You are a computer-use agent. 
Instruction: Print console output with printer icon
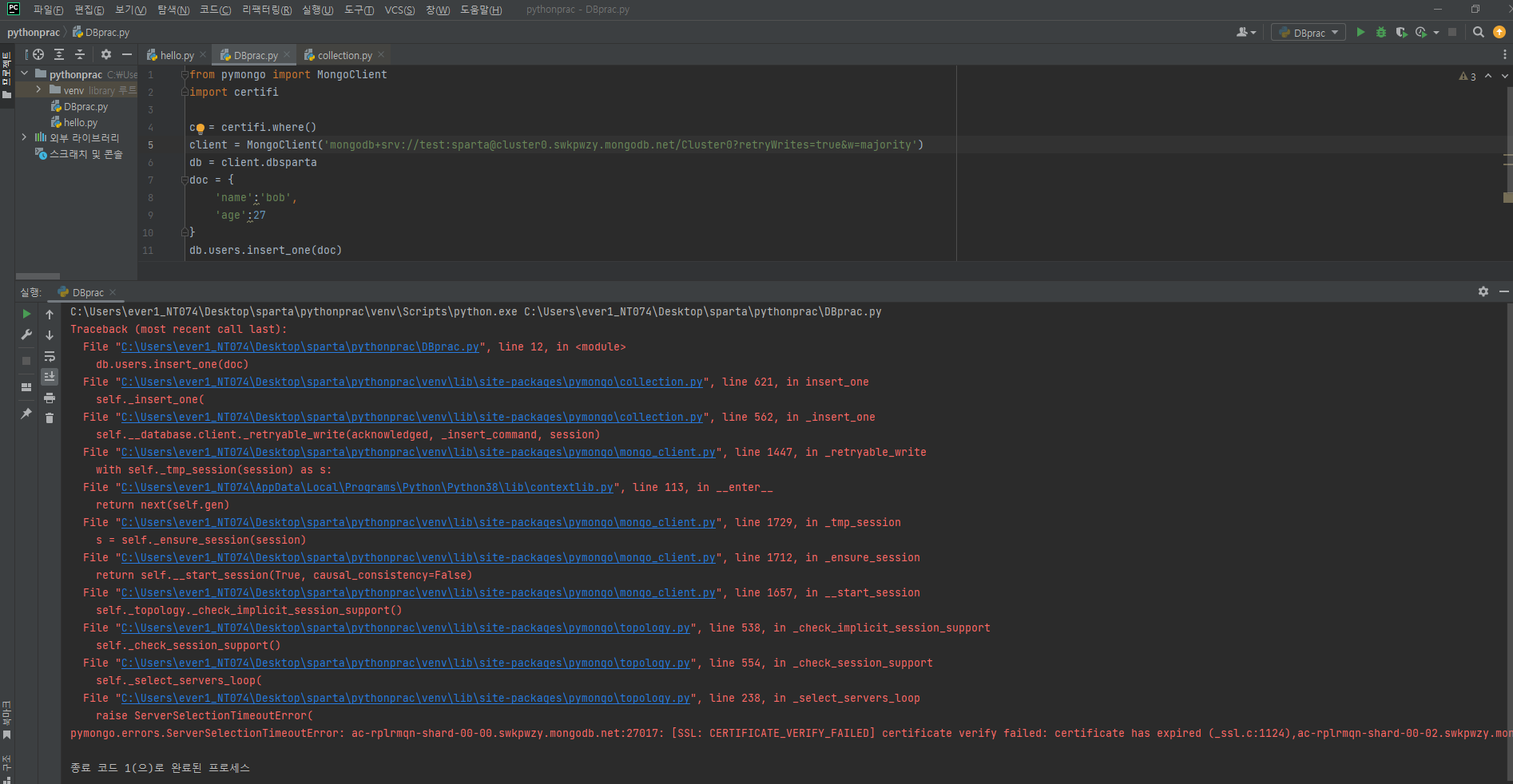(50, 398)
